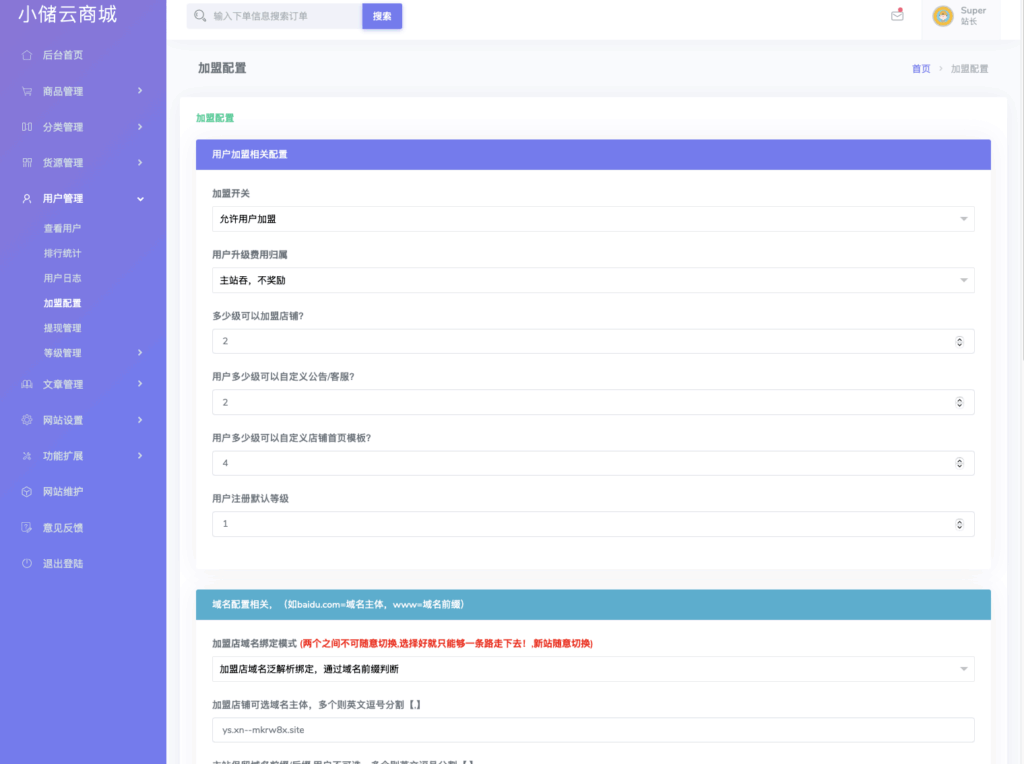Click the 网站设置 gear icon
Screen dimensions: 1024x764
coord(26,419)
